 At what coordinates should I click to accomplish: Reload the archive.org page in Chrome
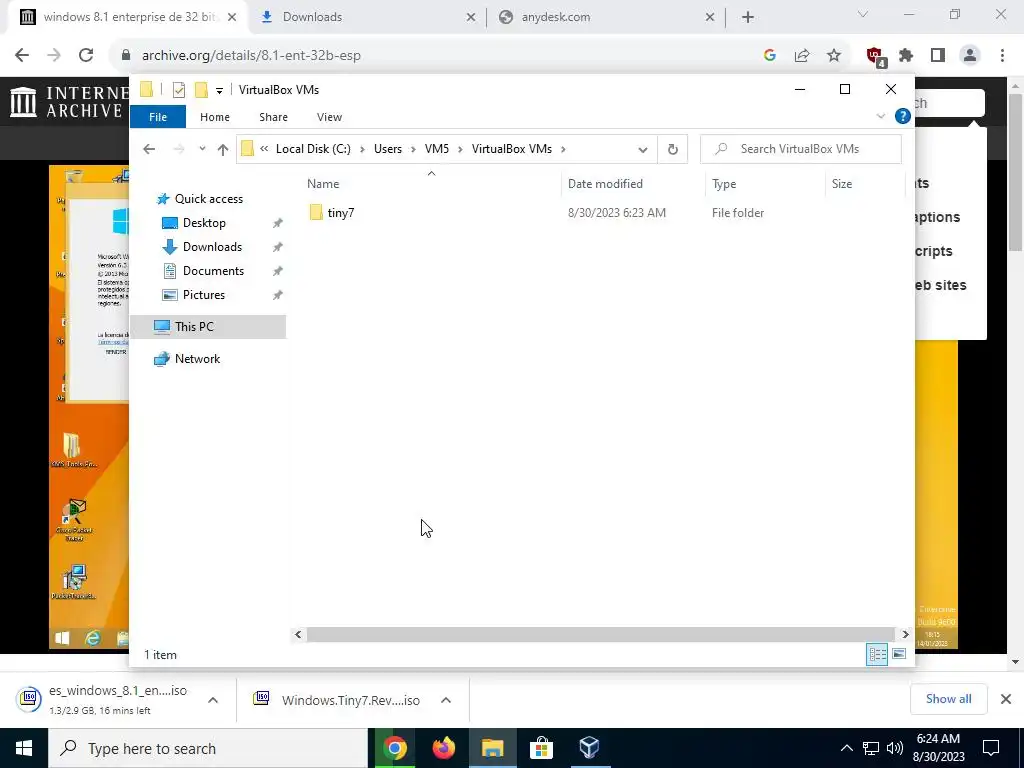pyautogui.click(x=86, y=55)
